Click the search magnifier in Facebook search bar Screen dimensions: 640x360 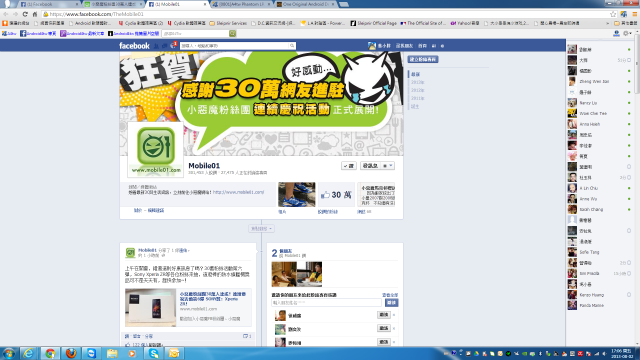click(x=292, y=46)
